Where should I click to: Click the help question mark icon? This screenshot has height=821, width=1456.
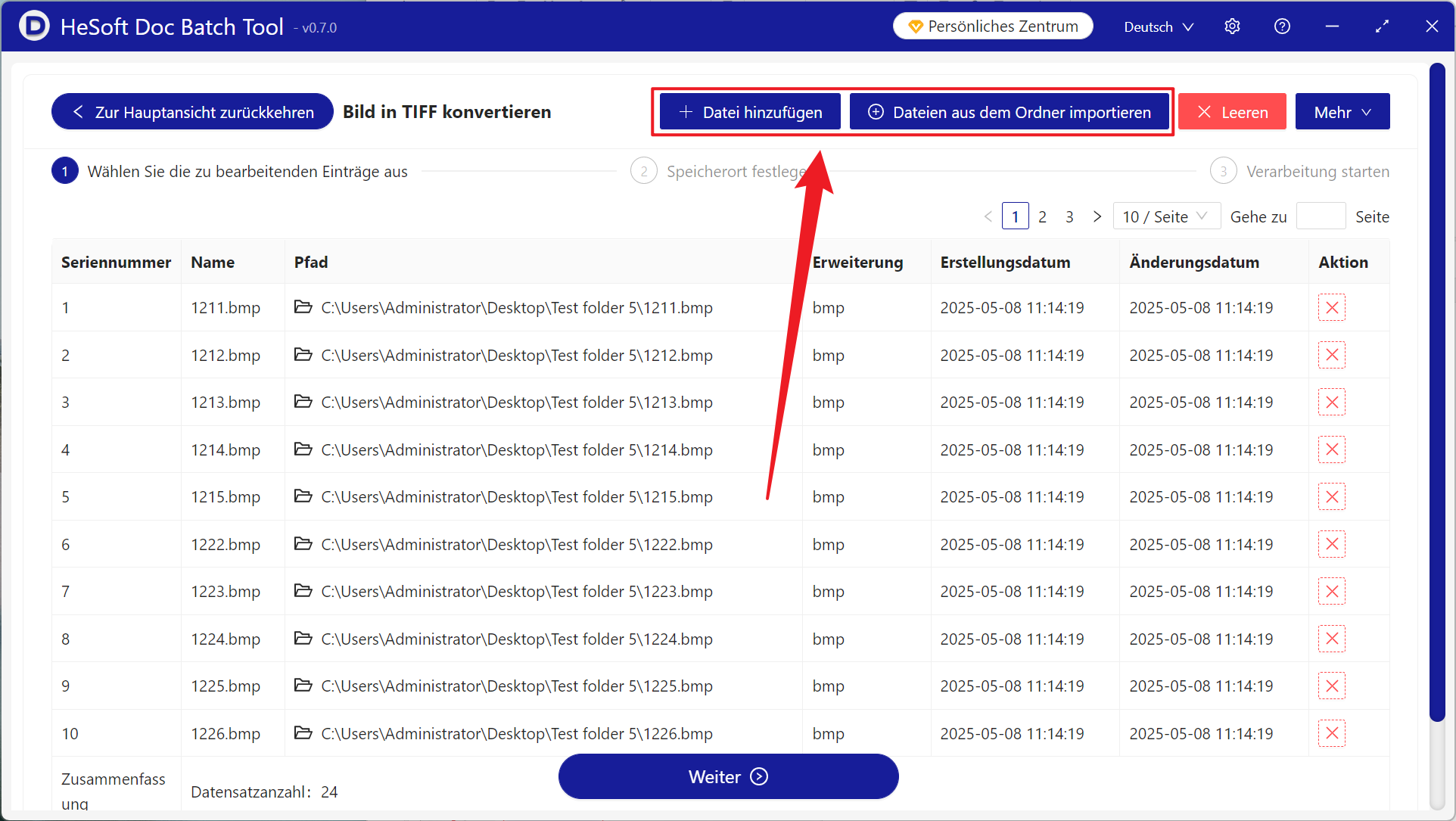1282,26
